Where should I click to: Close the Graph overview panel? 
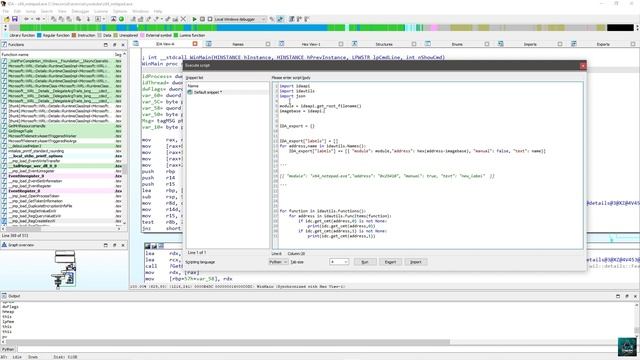pyautogui.click(x=123, y=245)
